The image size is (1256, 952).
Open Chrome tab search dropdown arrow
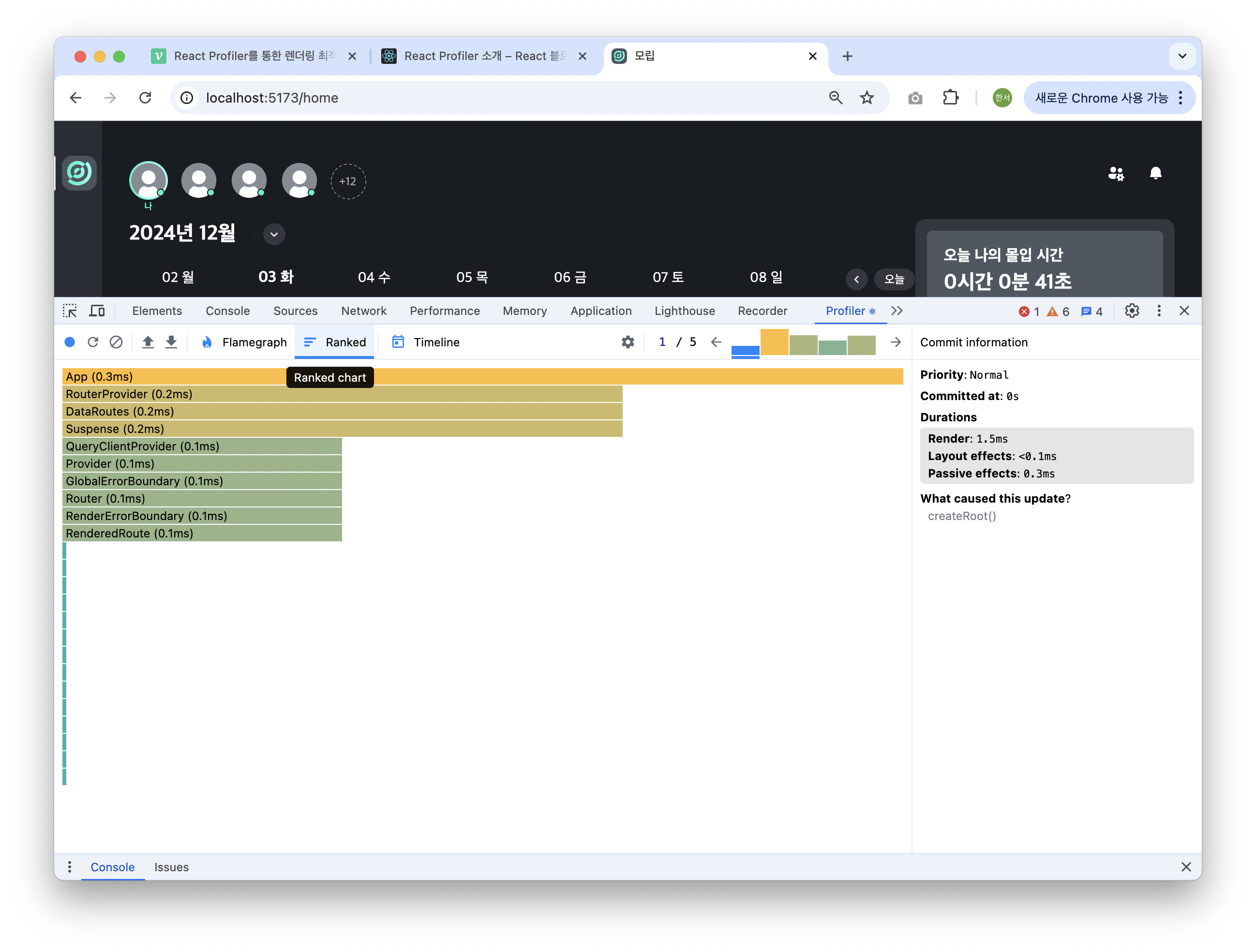click(1182, 56)
